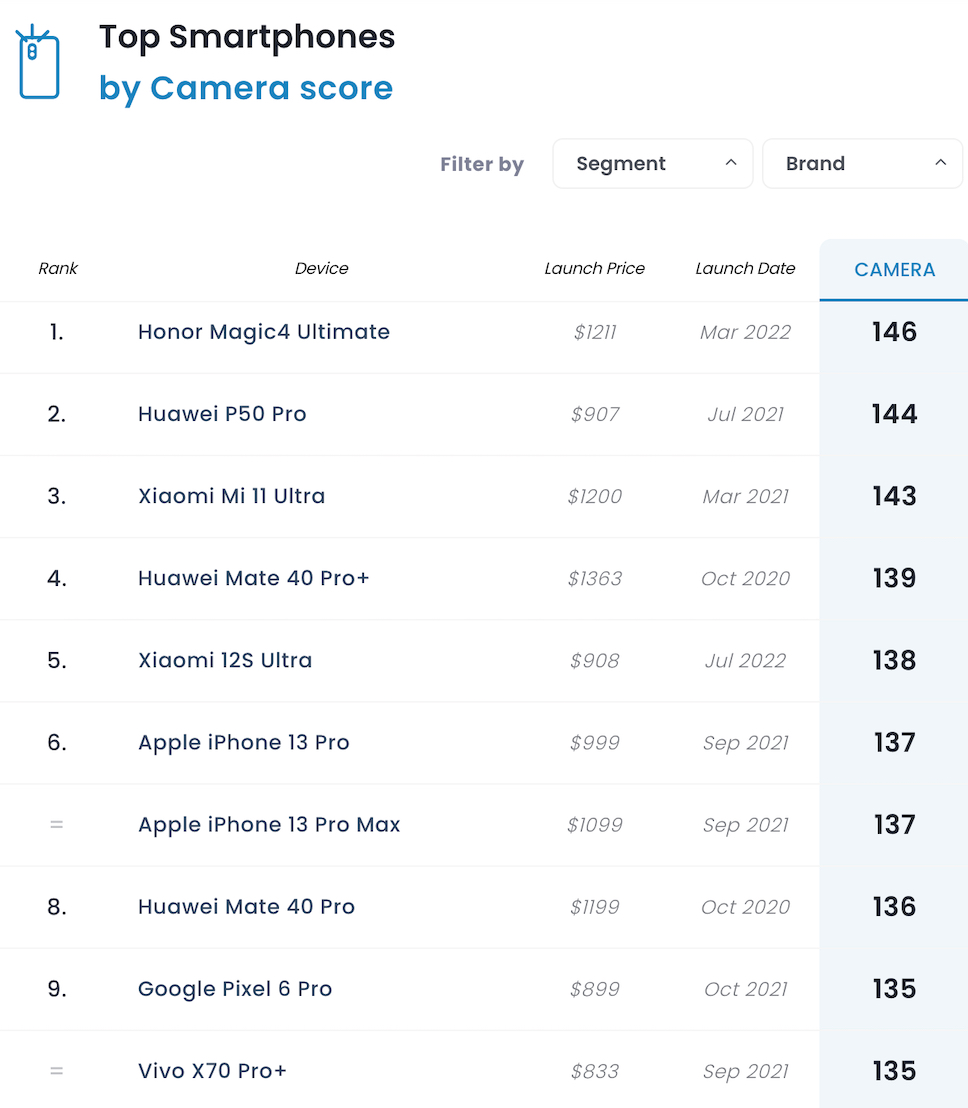Screen dimensions: 968x1108
Task: Click the Rank column header
Action: click(58, 268)
